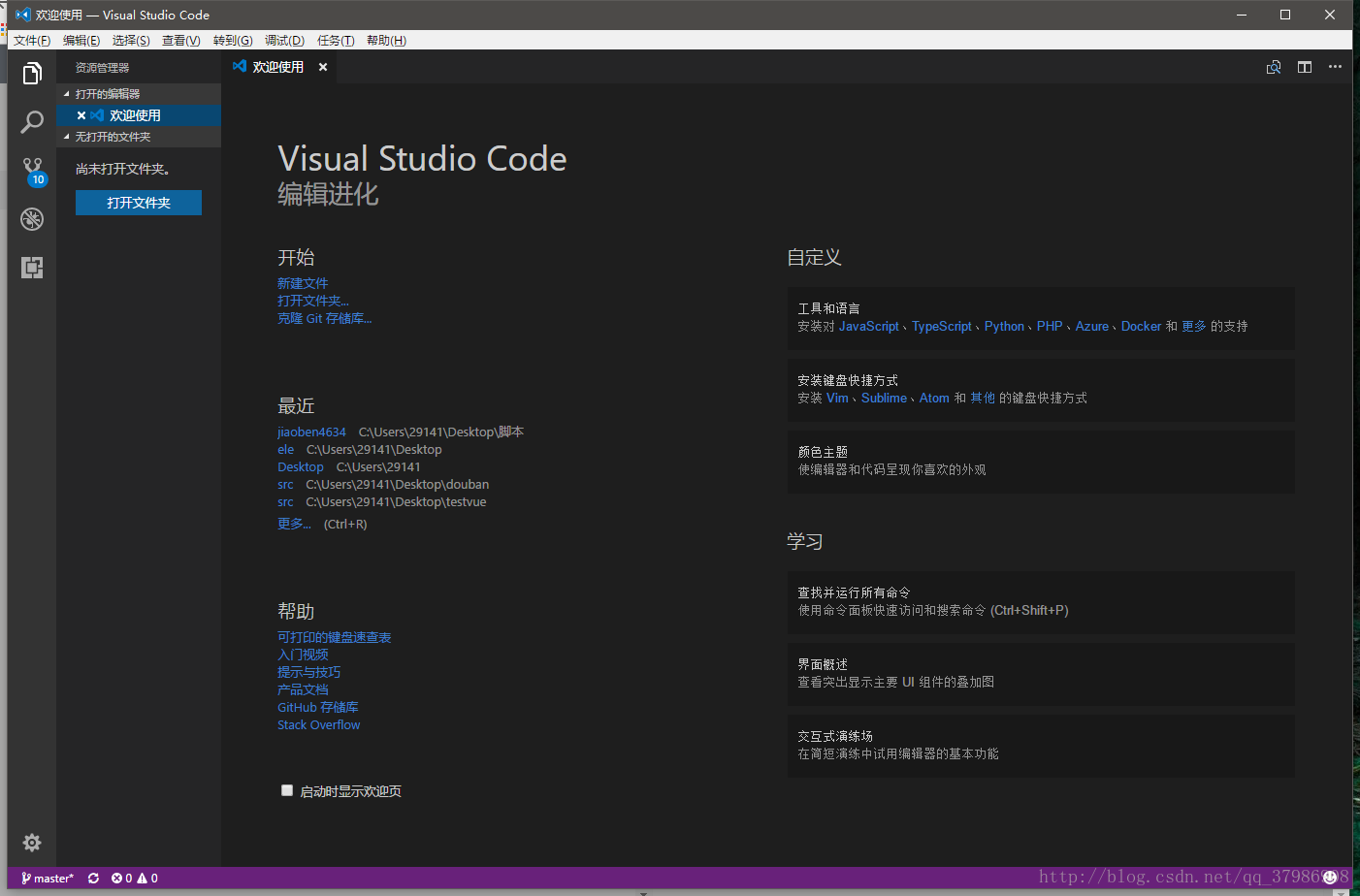
Task: Click the Docker install link
Action: [x=1141, y=326]
